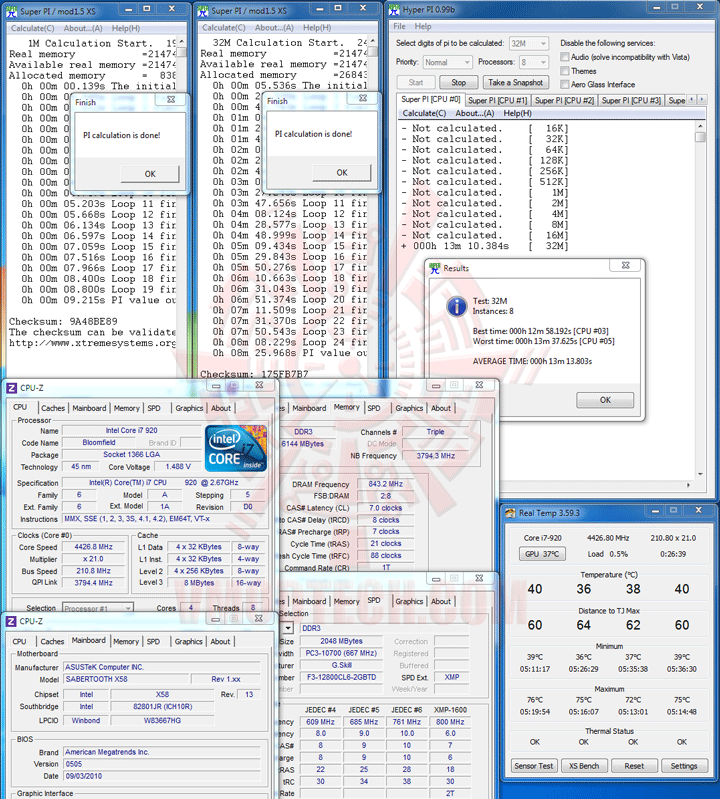Close the Finish dialog over 32M Super PI
720x799 pixels.
click(363, 98)
